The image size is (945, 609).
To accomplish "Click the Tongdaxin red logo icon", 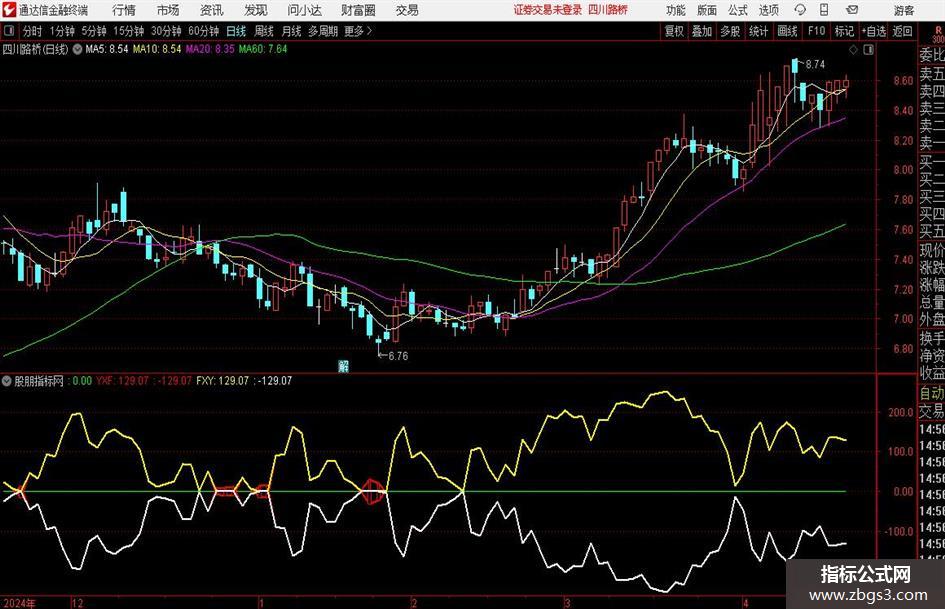I will 10,10.
